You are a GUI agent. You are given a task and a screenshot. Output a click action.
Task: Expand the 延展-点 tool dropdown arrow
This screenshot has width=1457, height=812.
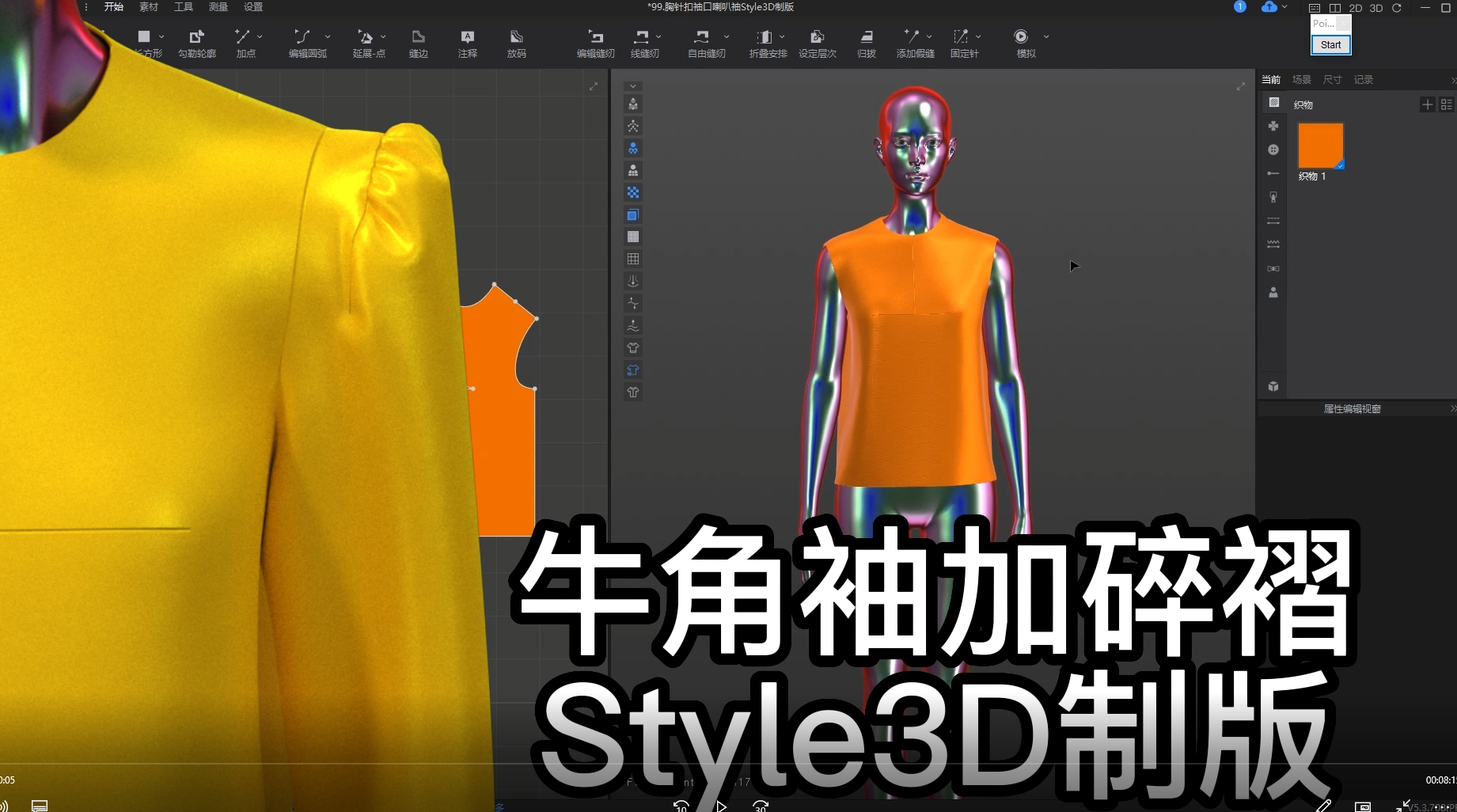[x=383, y=36]
